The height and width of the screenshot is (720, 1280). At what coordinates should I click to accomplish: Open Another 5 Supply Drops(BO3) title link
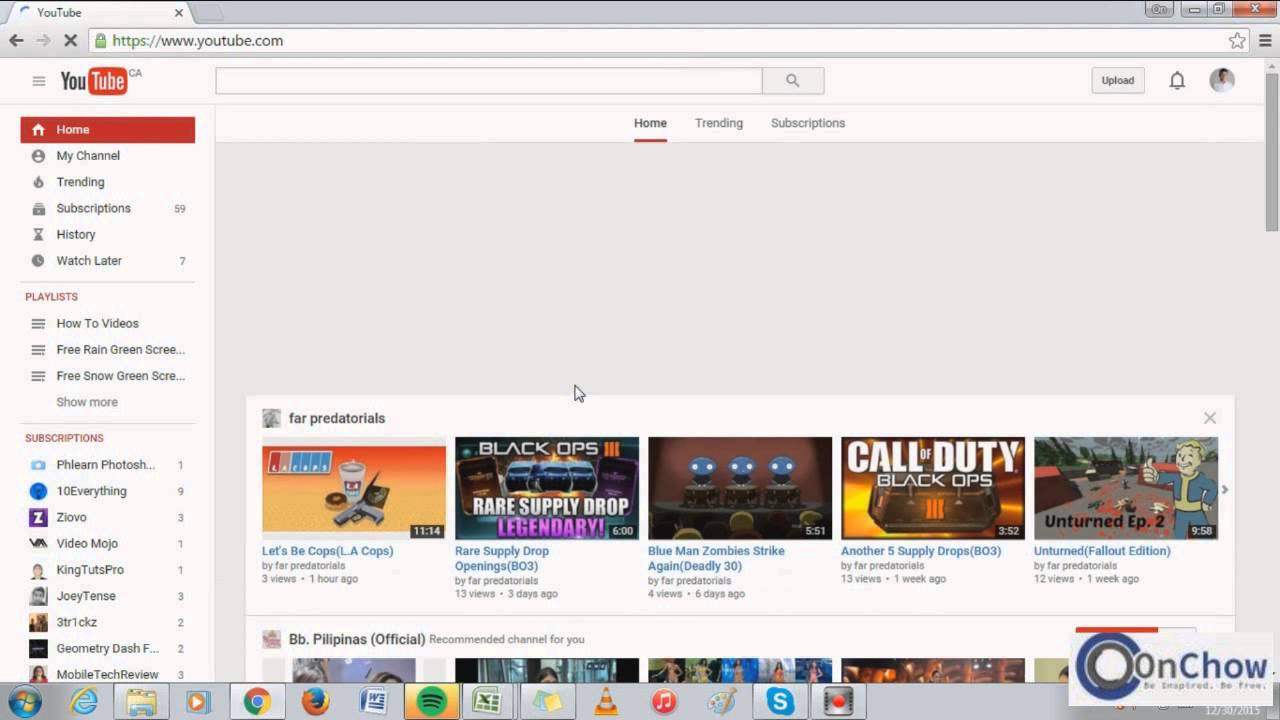[x=921, y=551]
